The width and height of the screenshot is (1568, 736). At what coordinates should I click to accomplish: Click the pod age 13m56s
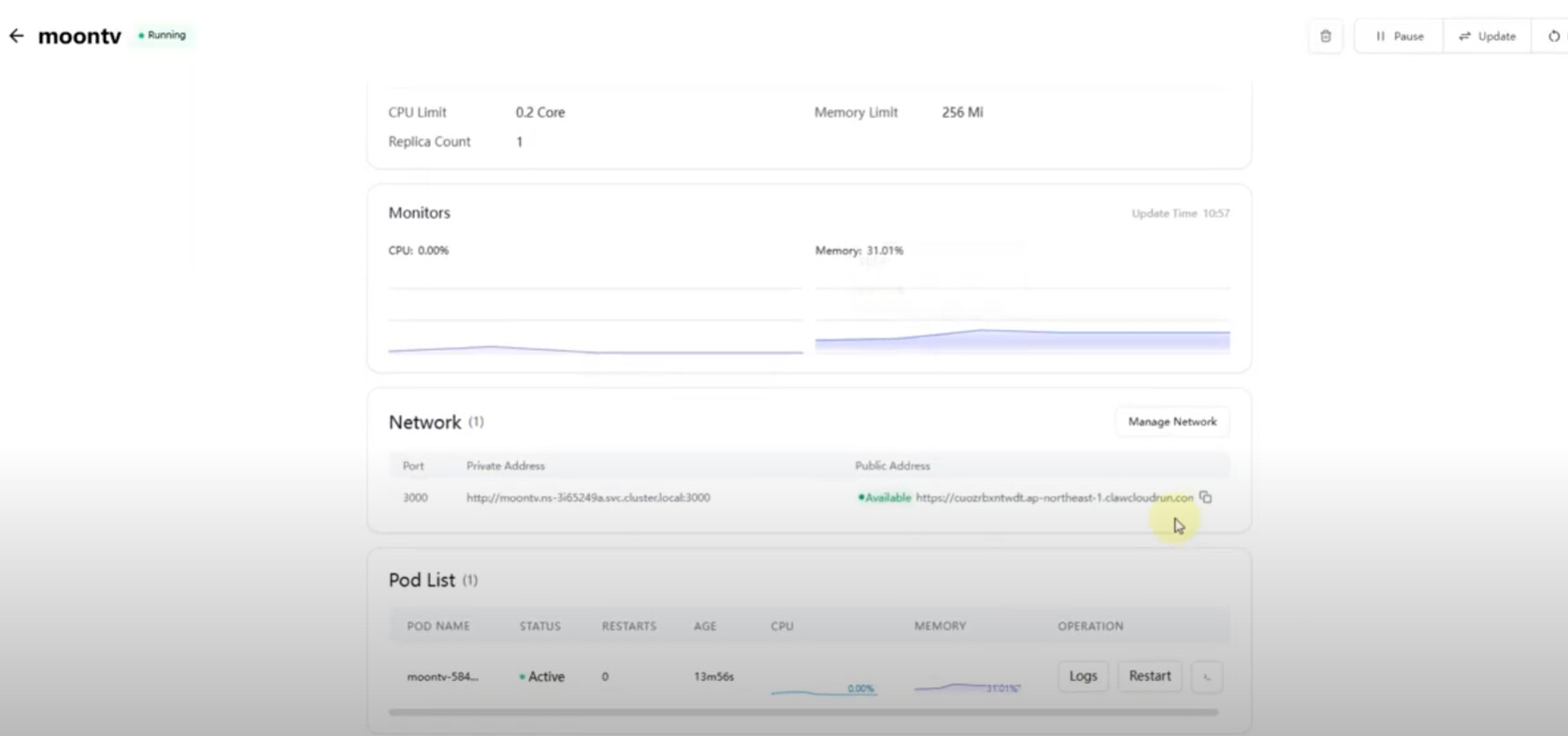pos(713,676)
